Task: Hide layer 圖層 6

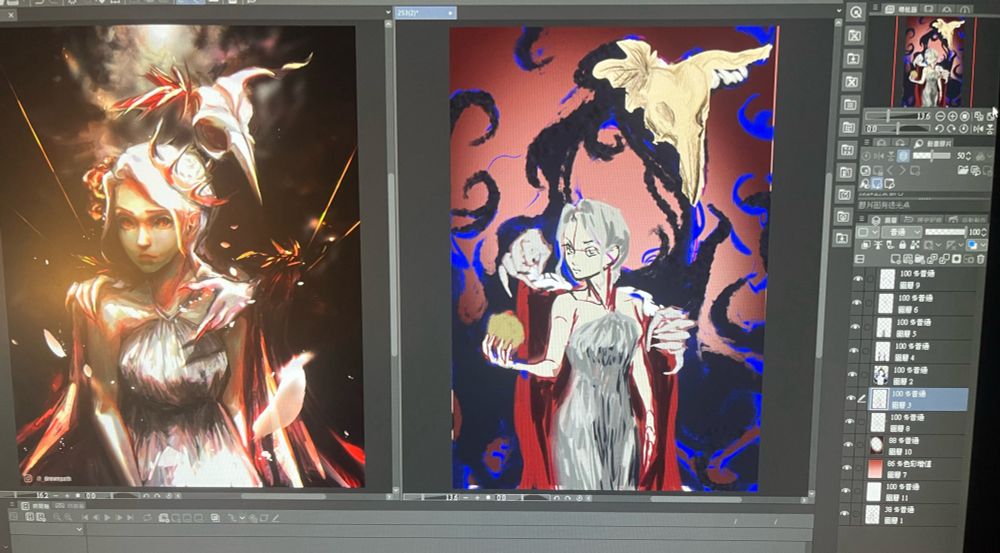Action: point(857,302)
